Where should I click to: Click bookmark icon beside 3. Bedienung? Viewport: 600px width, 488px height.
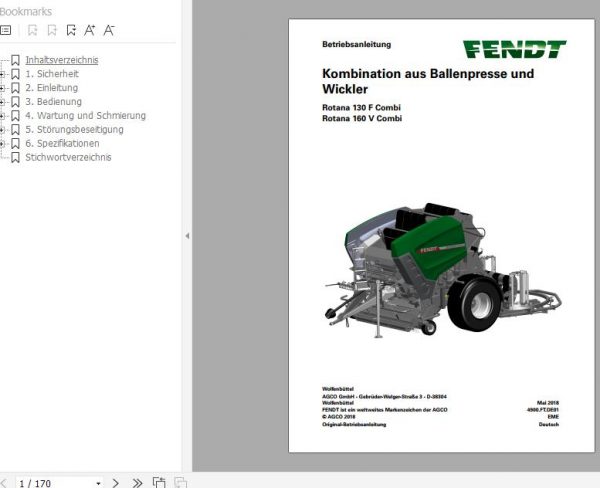(x=15, y=102)
